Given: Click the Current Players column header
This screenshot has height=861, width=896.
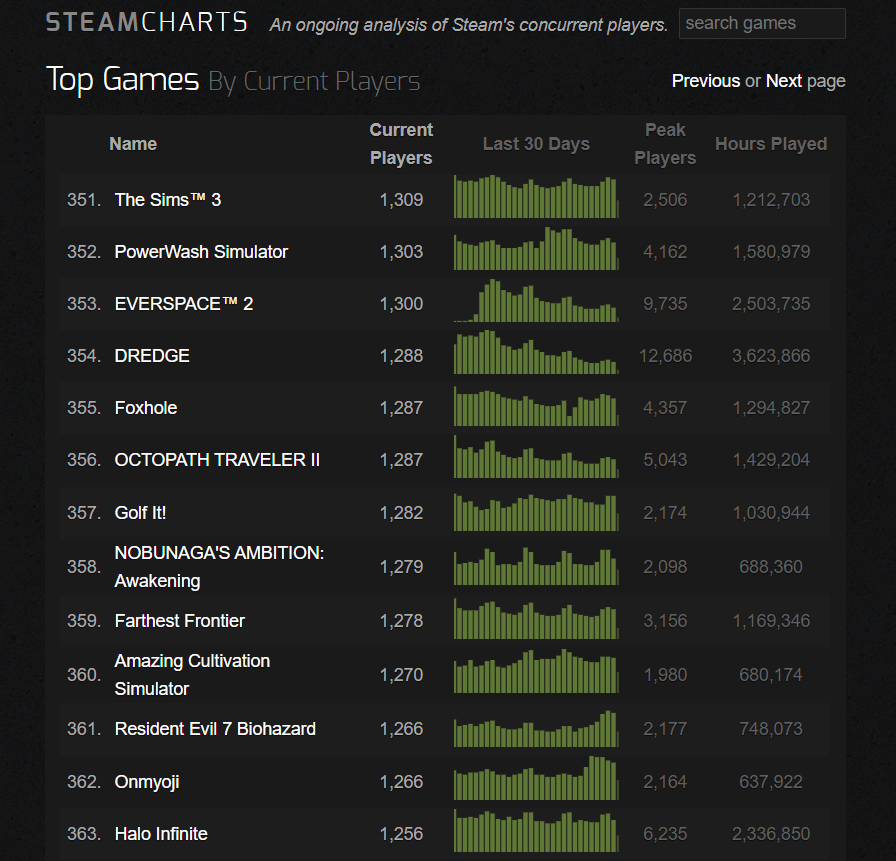Looking at the screenshot, I should pos(401,143).
